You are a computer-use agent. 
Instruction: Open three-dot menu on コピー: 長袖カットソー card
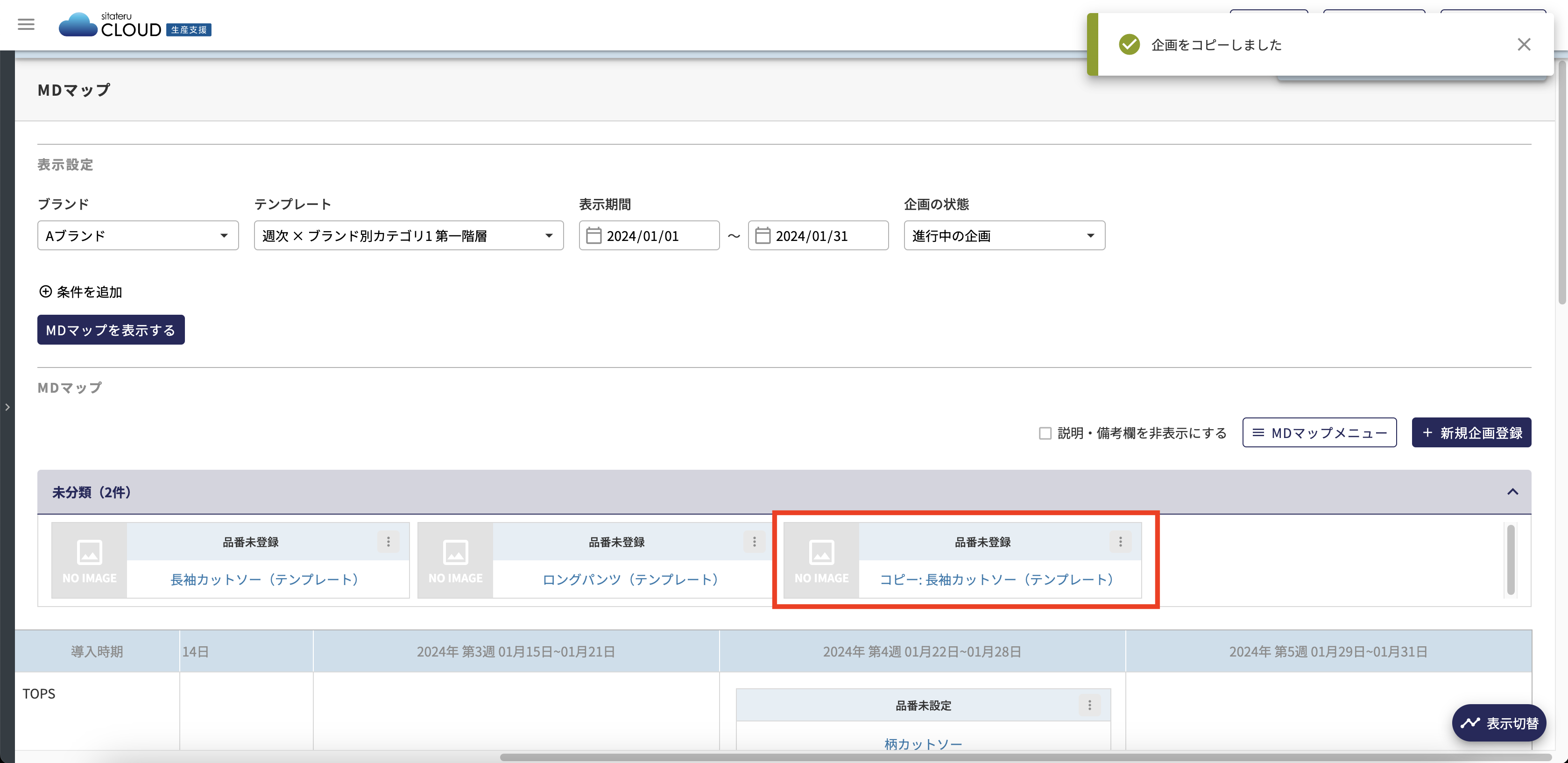1120,542
